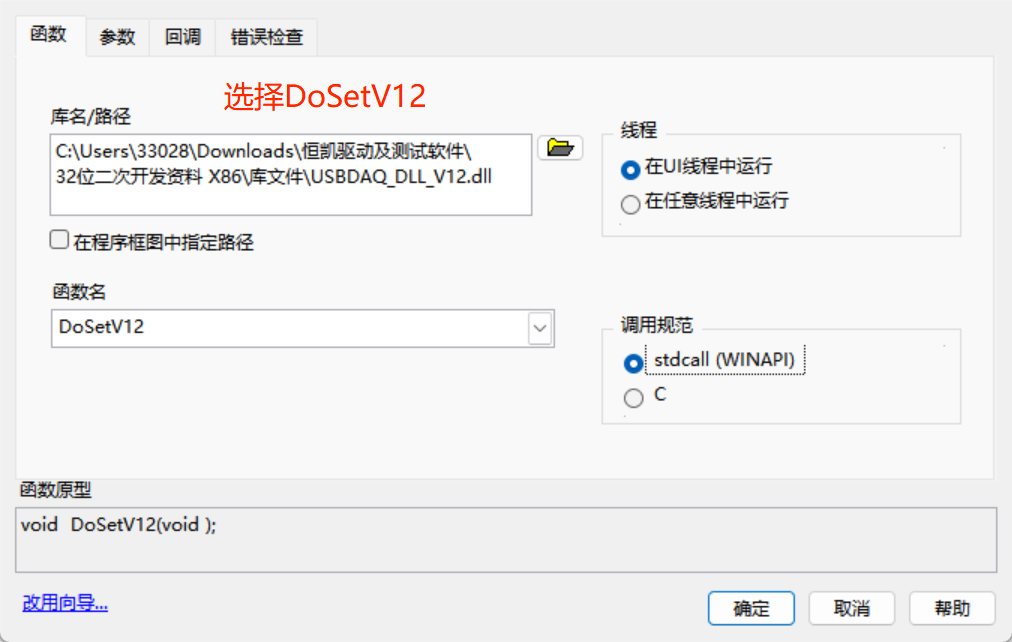Select stdcall (WINAPI) calling convention
The width and height of the screenshot is (1012, 642).
tap(633, 363)
